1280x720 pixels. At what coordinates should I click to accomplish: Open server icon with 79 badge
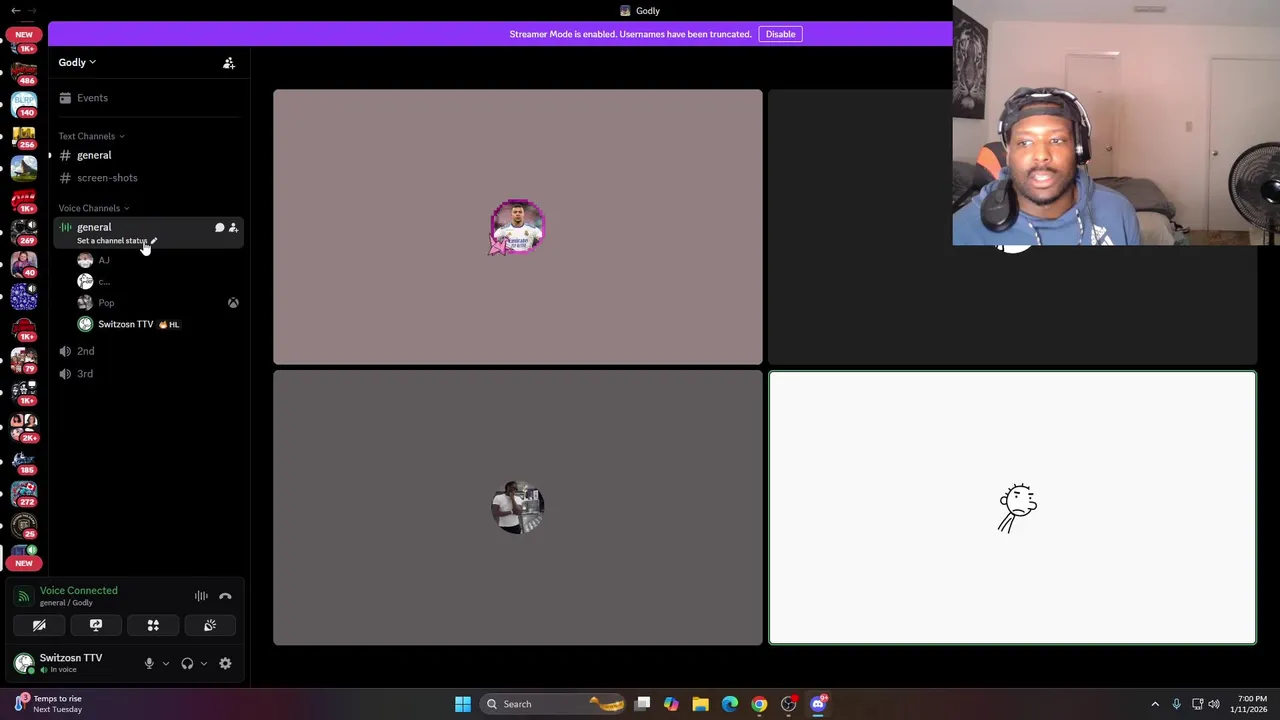pos(24,360)
